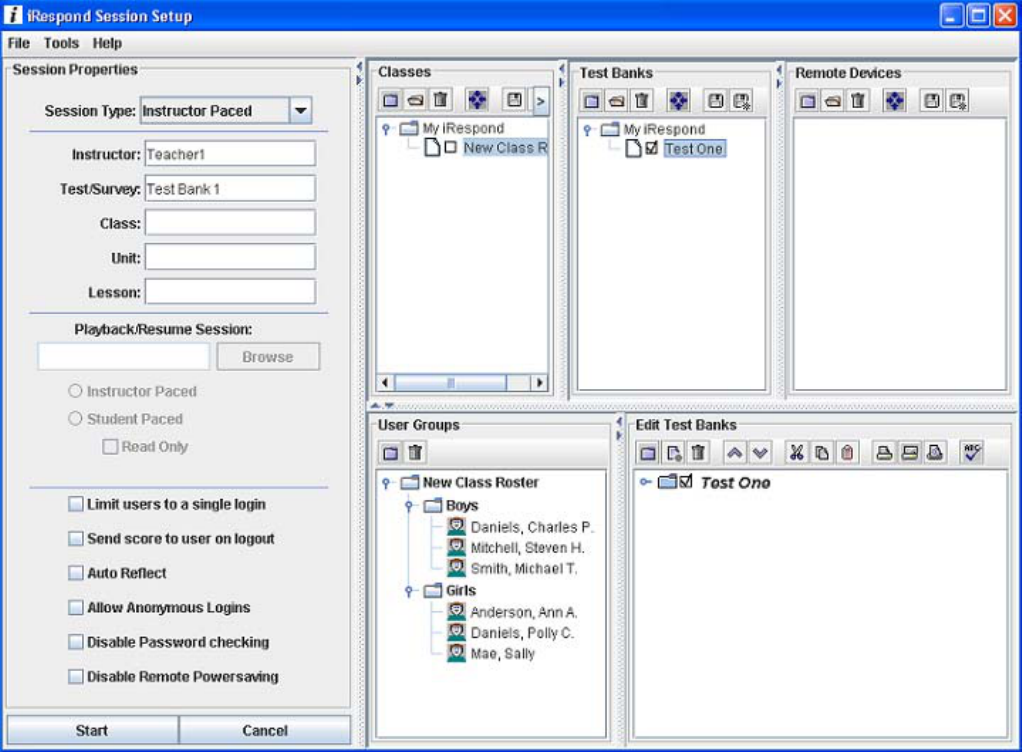Collapse My iRespond node in Test Banks tree
The width and height of the screenshot is (1022, 752).
coord(587,130)
